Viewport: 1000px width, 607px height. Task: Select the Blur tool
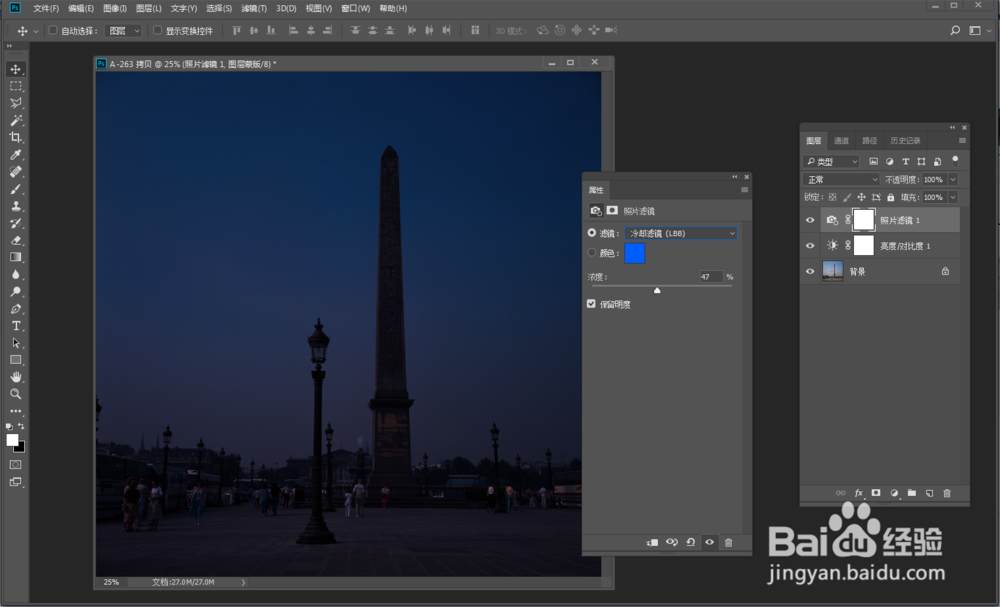point(16,274)
